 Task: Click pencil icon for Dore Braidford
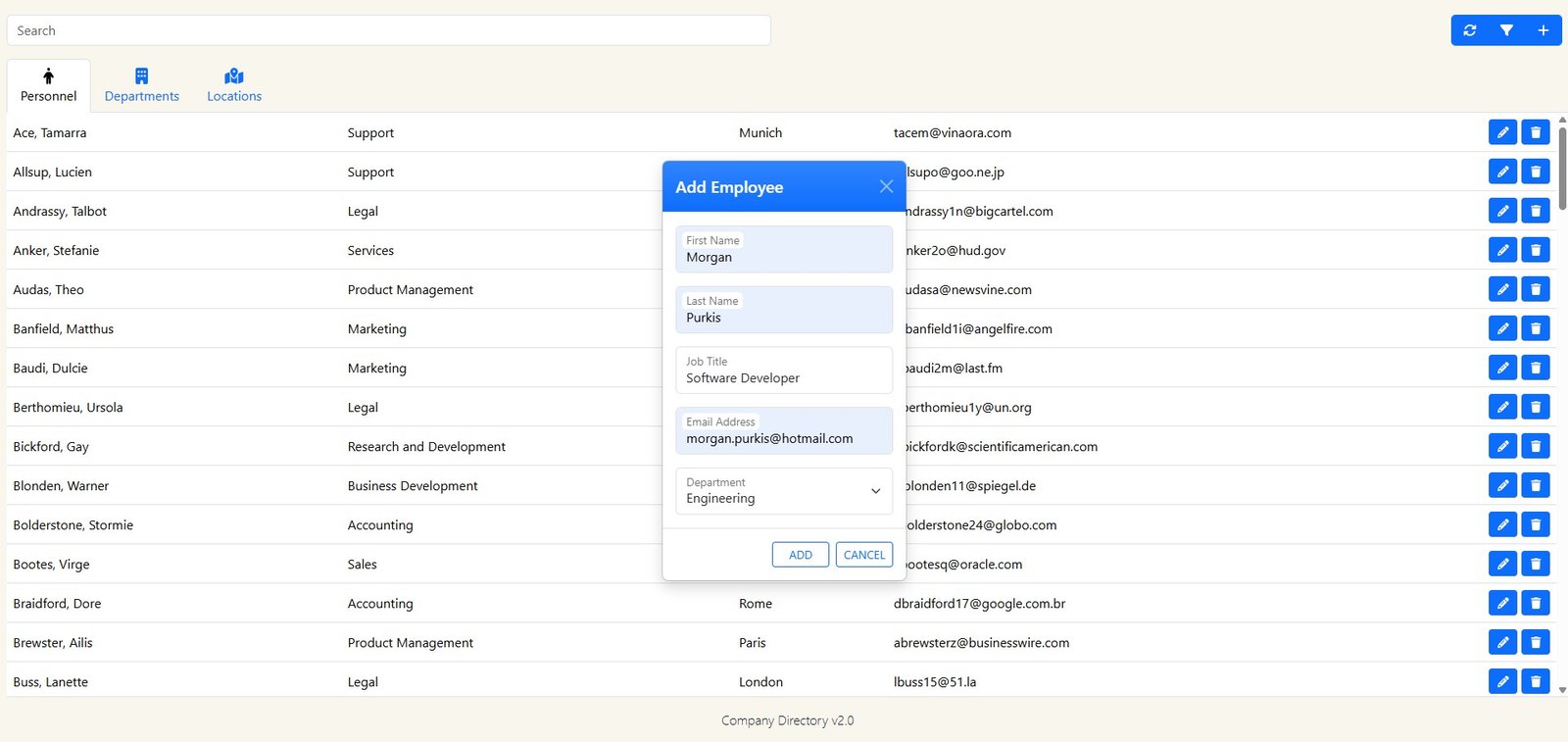1502,603
